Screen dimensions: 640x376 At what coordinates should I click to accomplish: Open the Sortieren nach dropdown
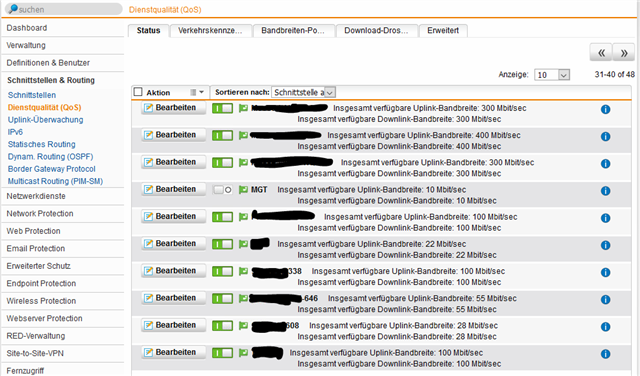tap(303, 92)
